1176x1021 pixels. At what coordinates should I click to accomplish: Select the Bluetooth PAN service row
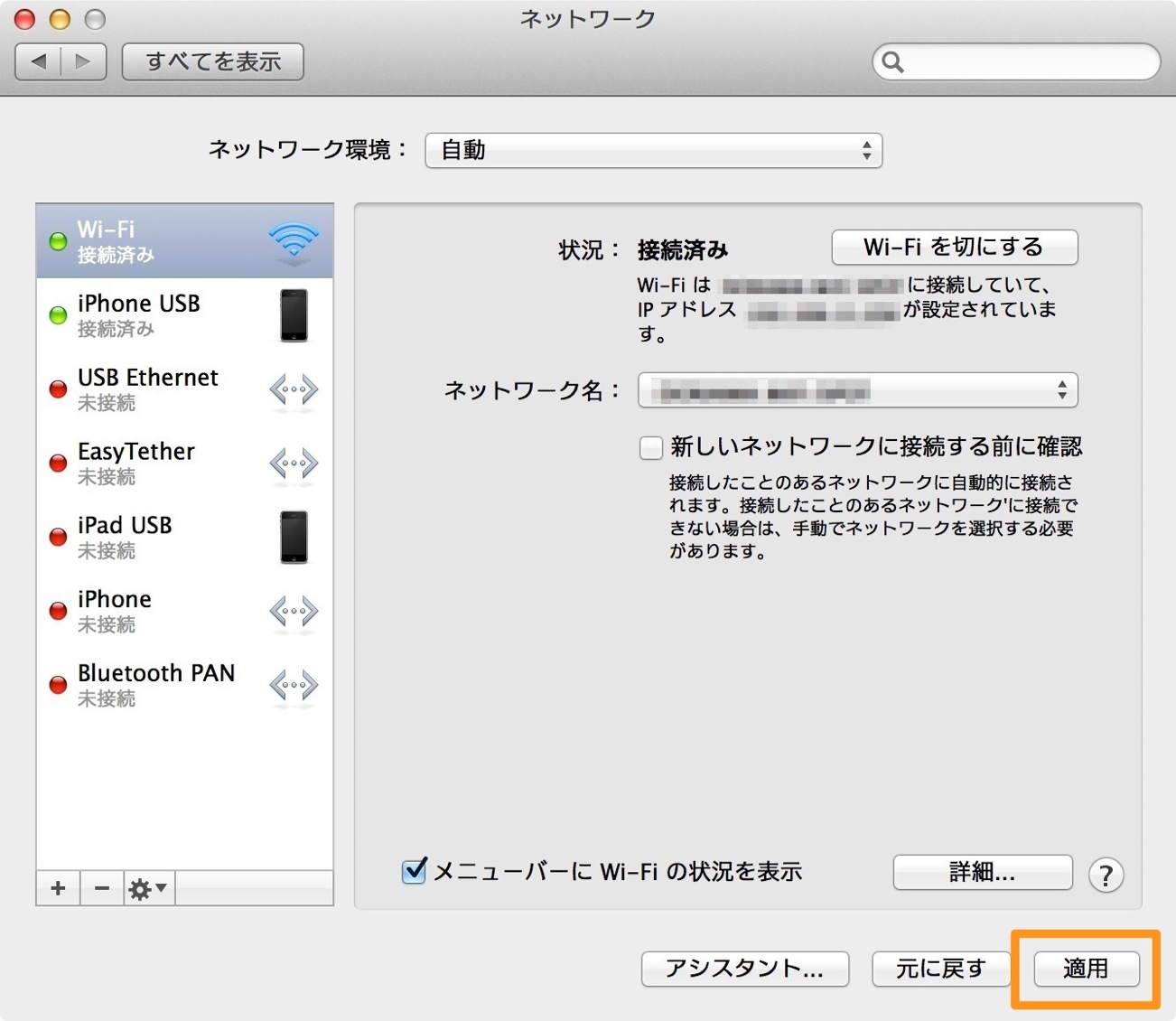click(185, 686)
